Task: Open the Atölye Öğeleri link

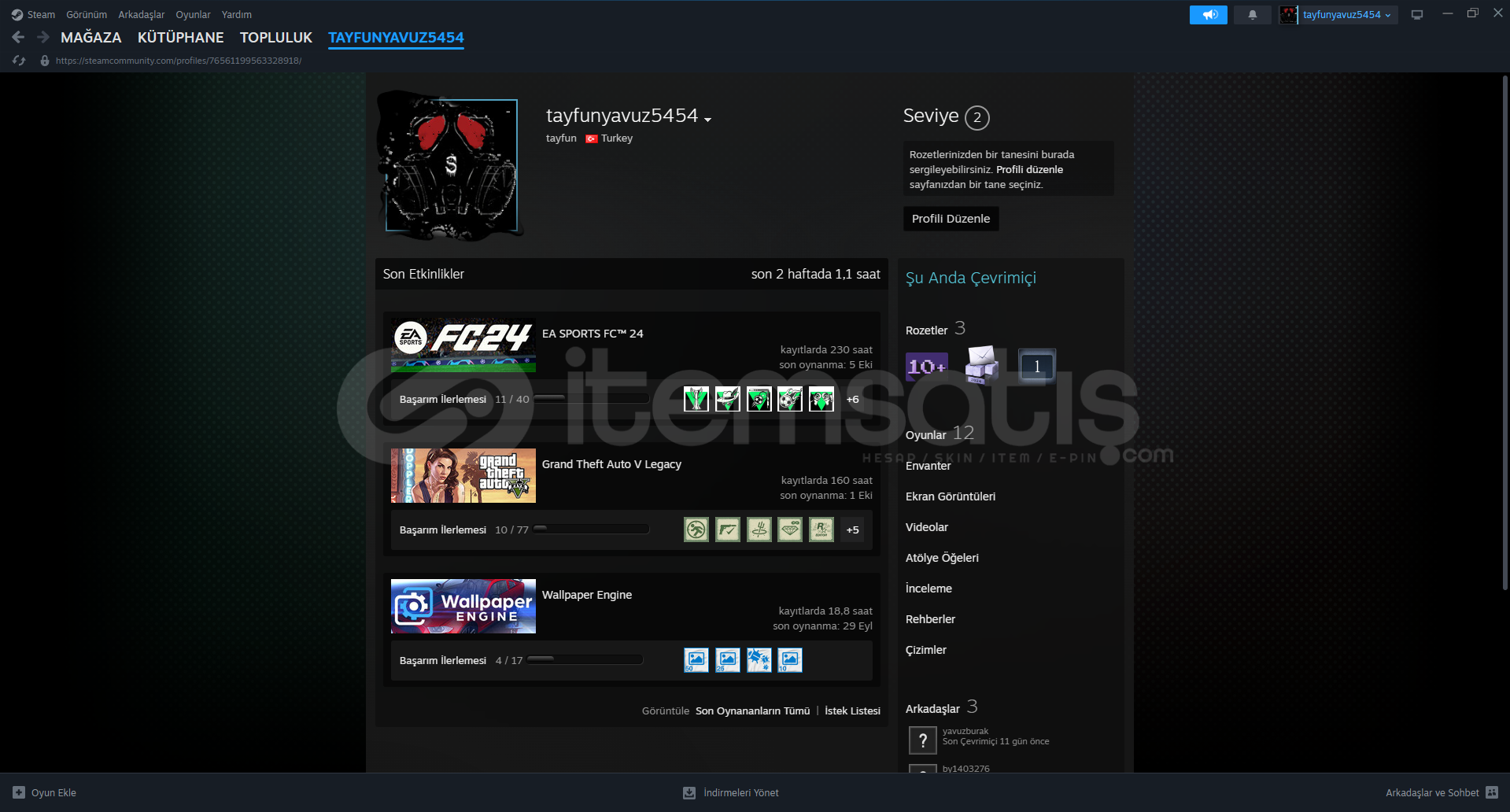Action: [x=942, y=558]
